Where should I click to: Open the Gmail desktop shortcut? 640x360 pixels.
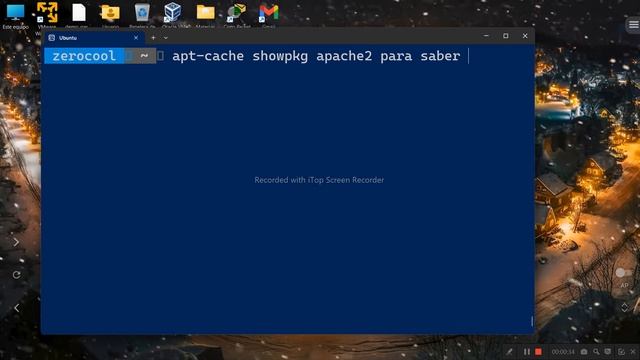coord(269,16)
